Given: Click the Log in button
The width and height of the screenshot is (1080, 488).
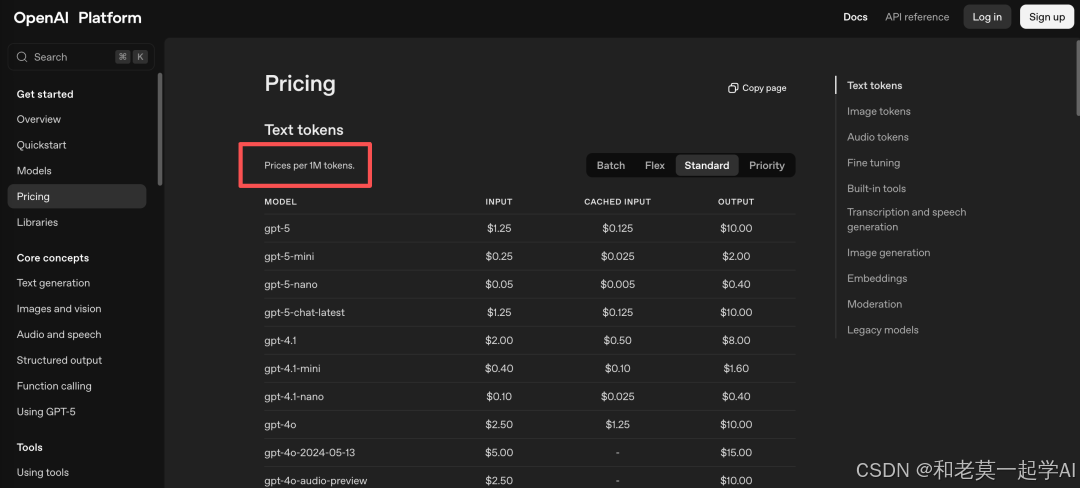Looking at the screenshot, I should tap(987, 17).
